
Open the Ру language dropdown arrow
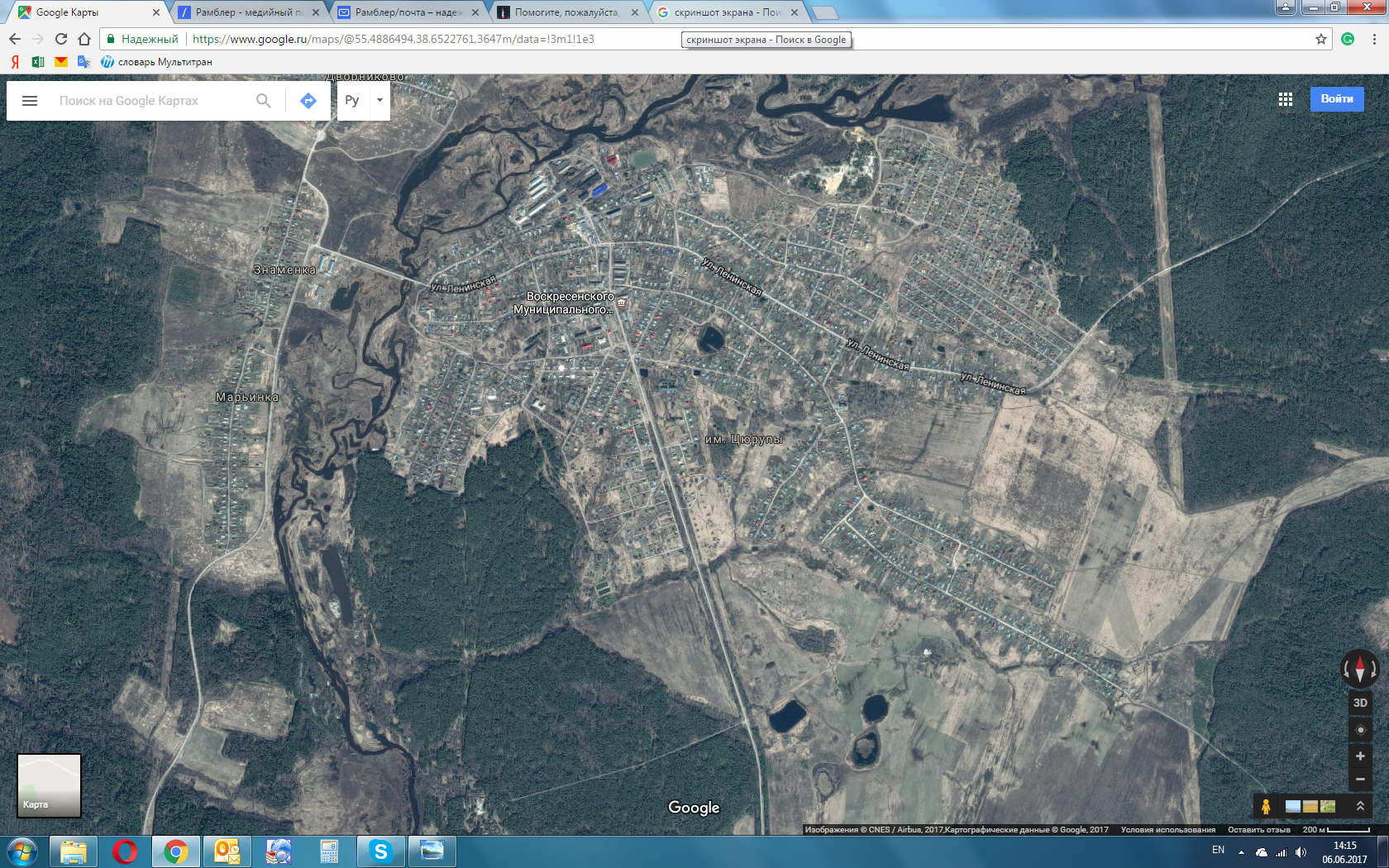(379, 100)
